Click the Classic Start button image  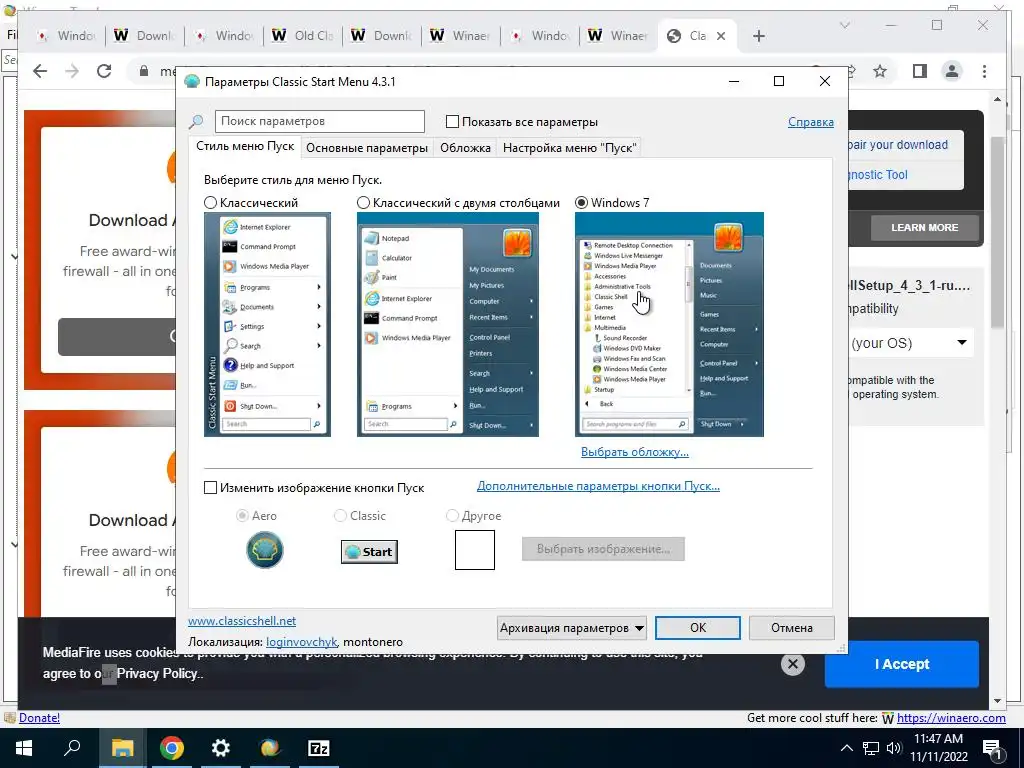369,552
